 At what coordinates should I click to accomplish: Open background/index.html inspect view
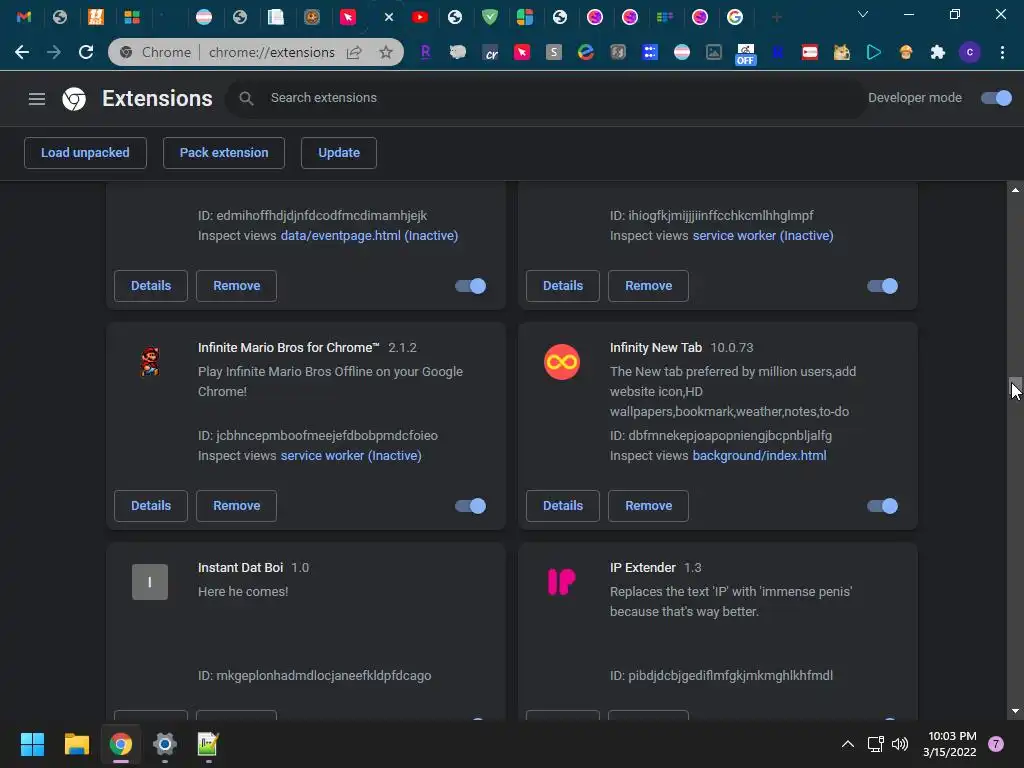click(x=759, y=456)
